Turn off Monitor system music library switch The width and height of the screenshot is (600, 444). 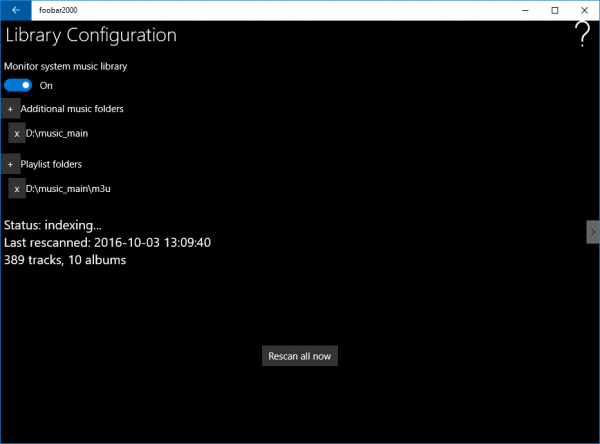point(18,85)
